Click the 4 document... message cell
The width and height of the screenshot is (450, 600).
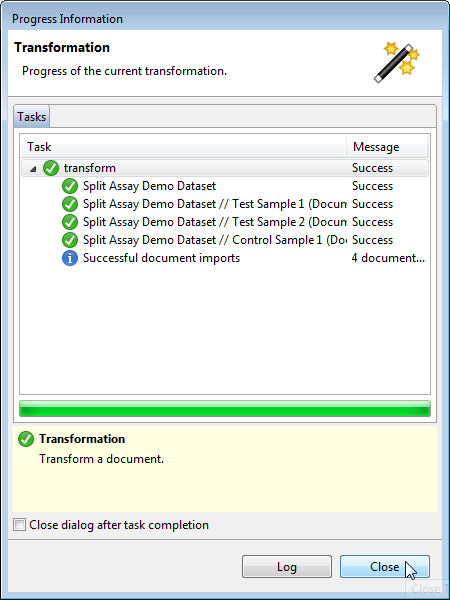tap(388, 258)
